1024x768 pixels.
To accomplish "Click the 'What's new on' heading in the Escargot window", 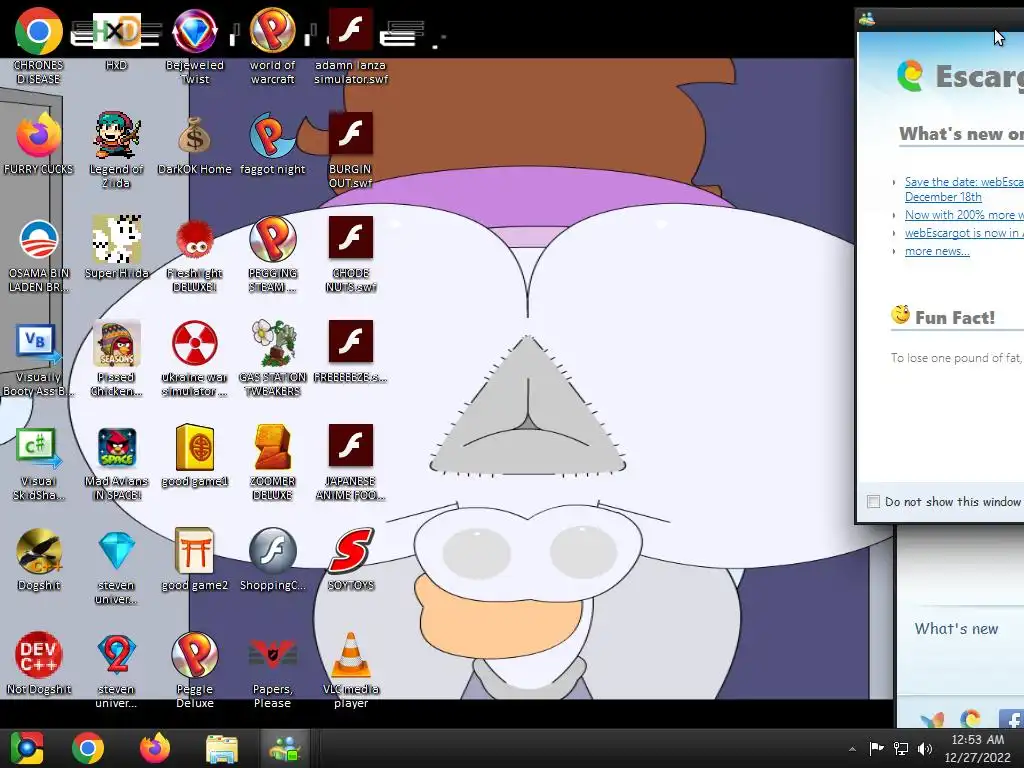I will [961, 134].
